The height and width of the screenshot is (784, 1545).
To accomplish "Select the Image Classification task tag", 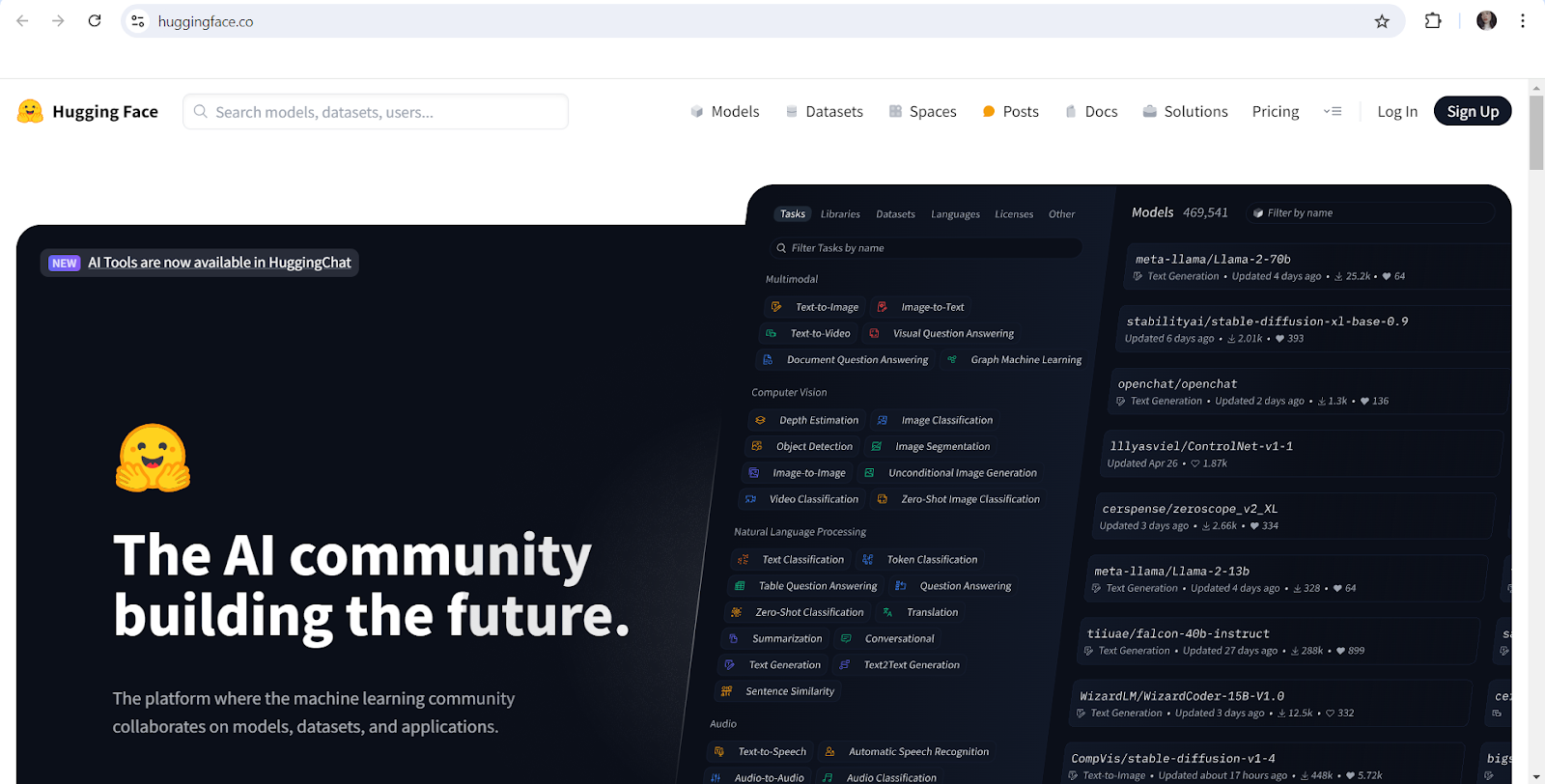I will 935,420.
